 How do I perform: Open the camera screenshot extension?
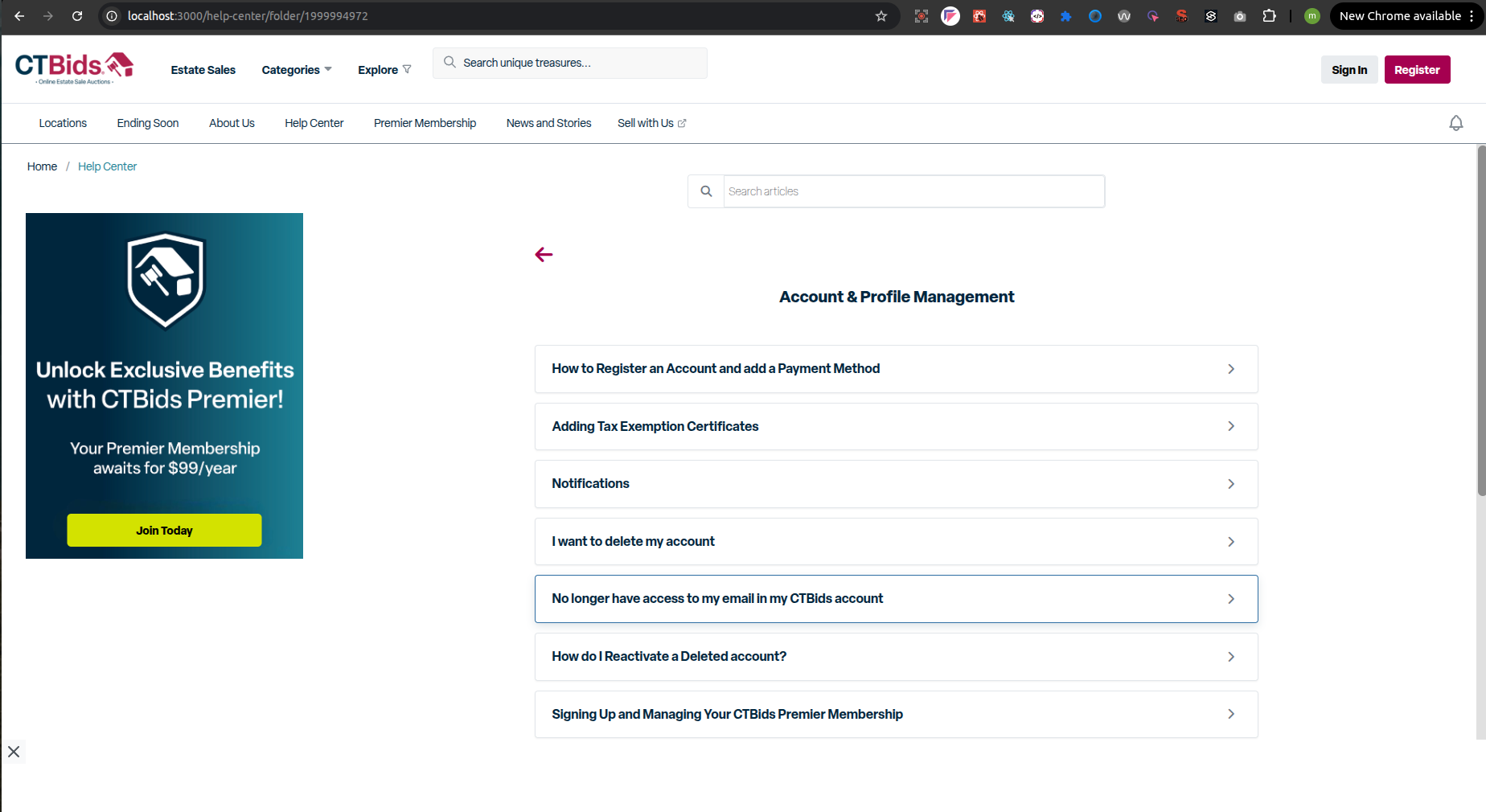click(1240, 16)
